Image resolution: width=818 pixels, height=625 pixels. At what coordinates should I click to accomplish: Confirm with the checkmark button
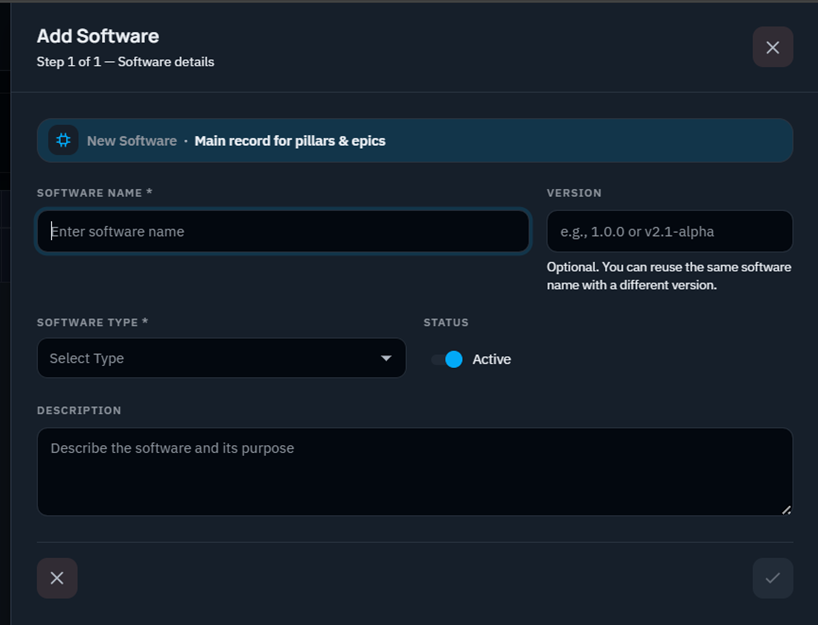click(x=772, y=578)
